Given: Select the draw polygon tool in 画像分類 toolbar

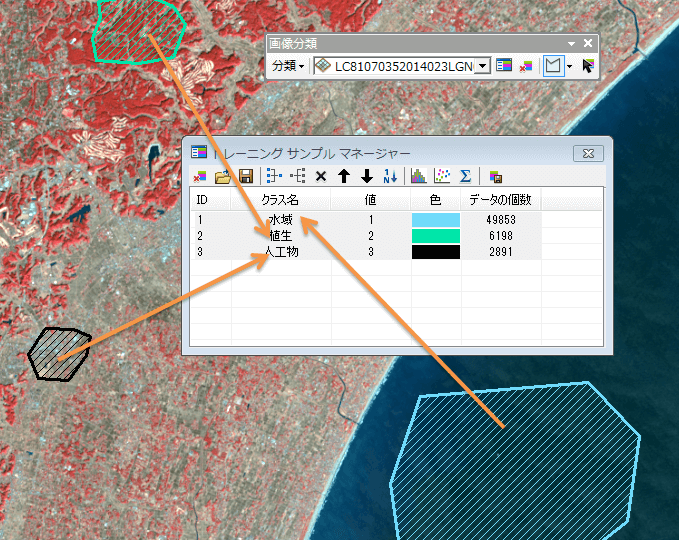Looking at the screenshot, I should click(552, 66).
